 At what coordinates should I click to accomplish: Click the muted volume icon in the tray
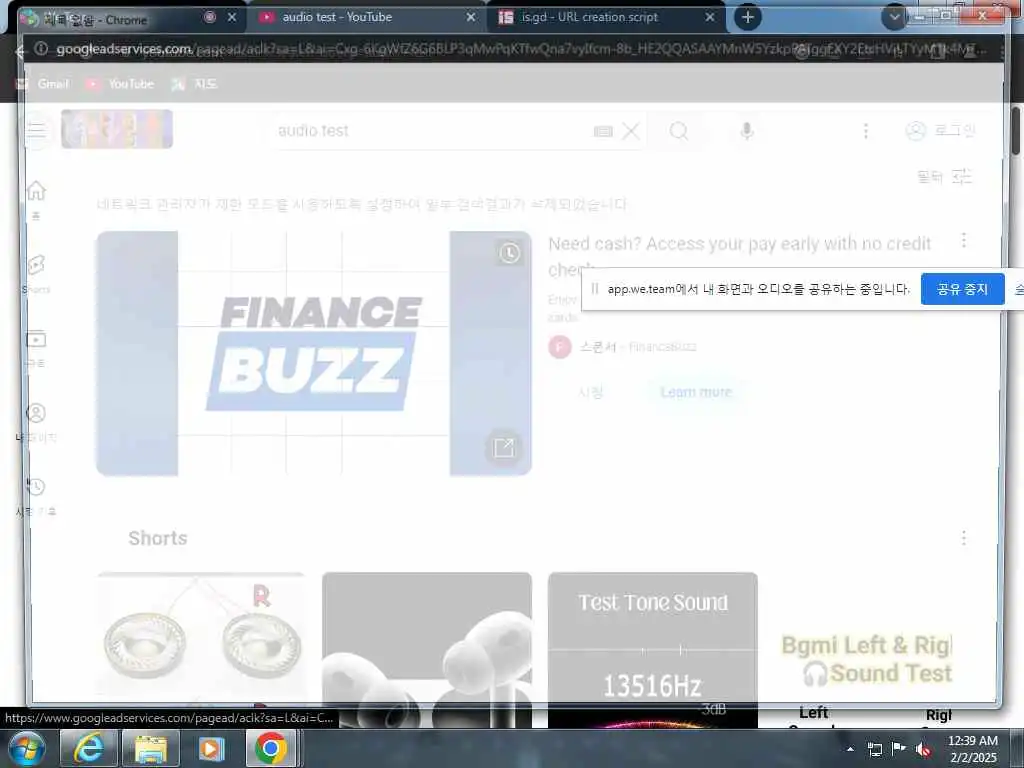coord(923,749)
